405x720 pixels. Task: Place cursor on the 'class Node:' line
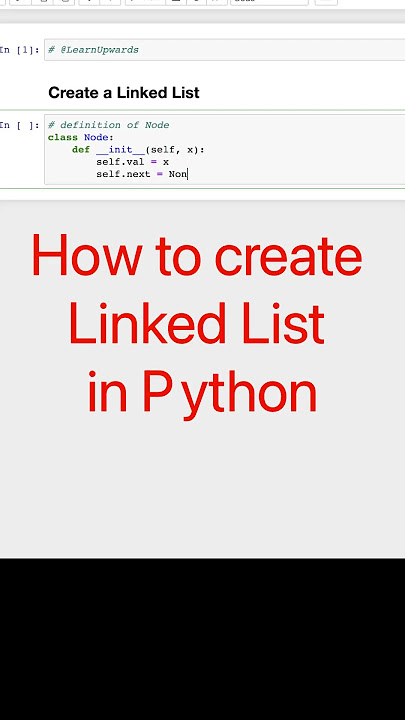81,137
